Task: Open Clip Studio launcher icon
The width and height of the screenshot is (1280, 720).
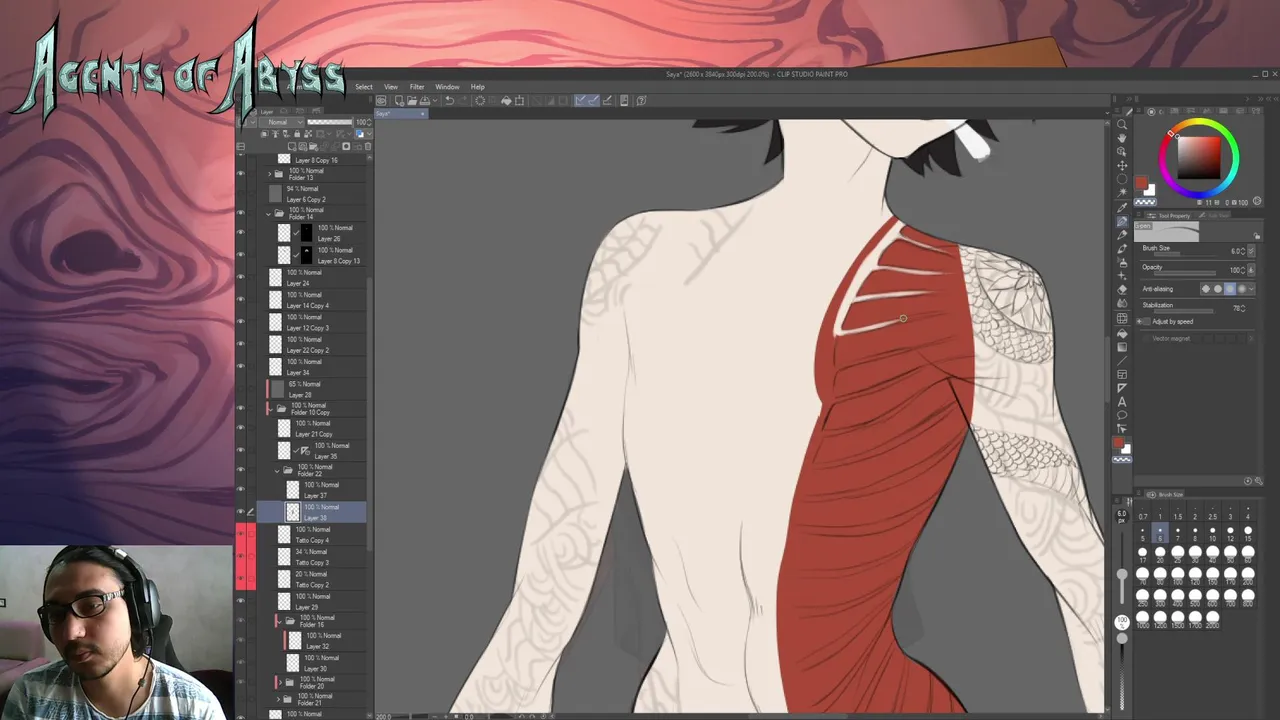Action: point(381,100)
